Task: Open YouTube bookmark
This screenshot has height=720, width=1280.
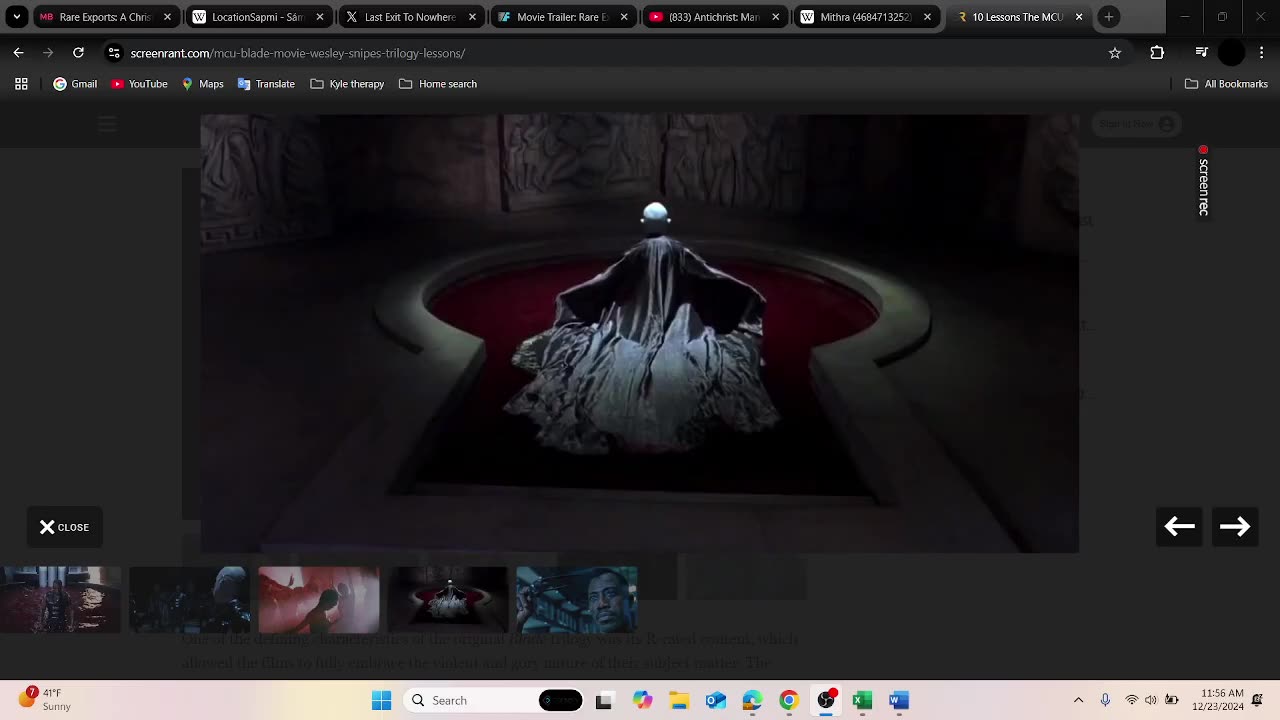Action: (x=139, y=84)
